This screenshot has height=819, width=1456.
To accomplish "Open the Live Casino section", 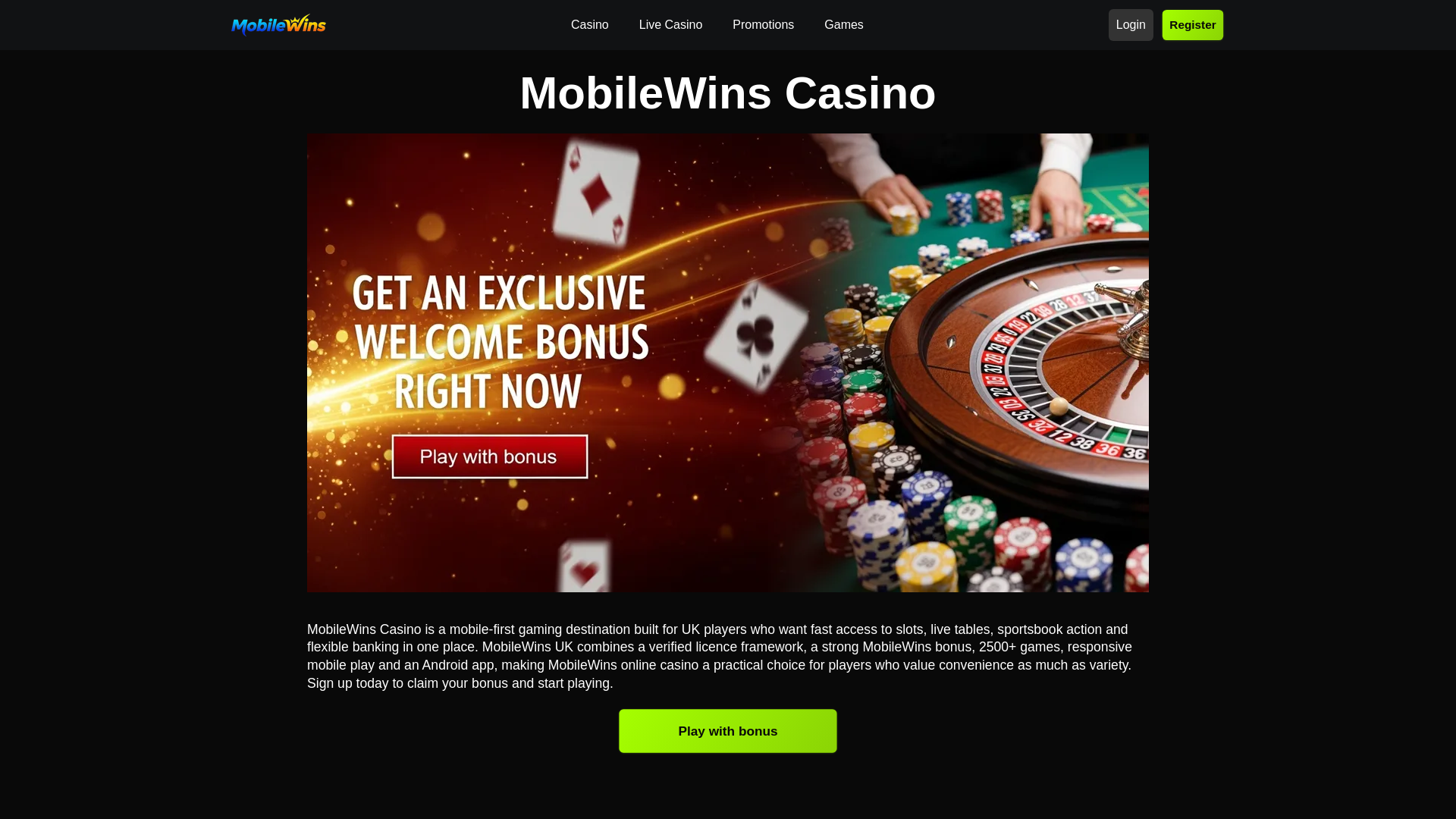I will (x=670, y=25).
